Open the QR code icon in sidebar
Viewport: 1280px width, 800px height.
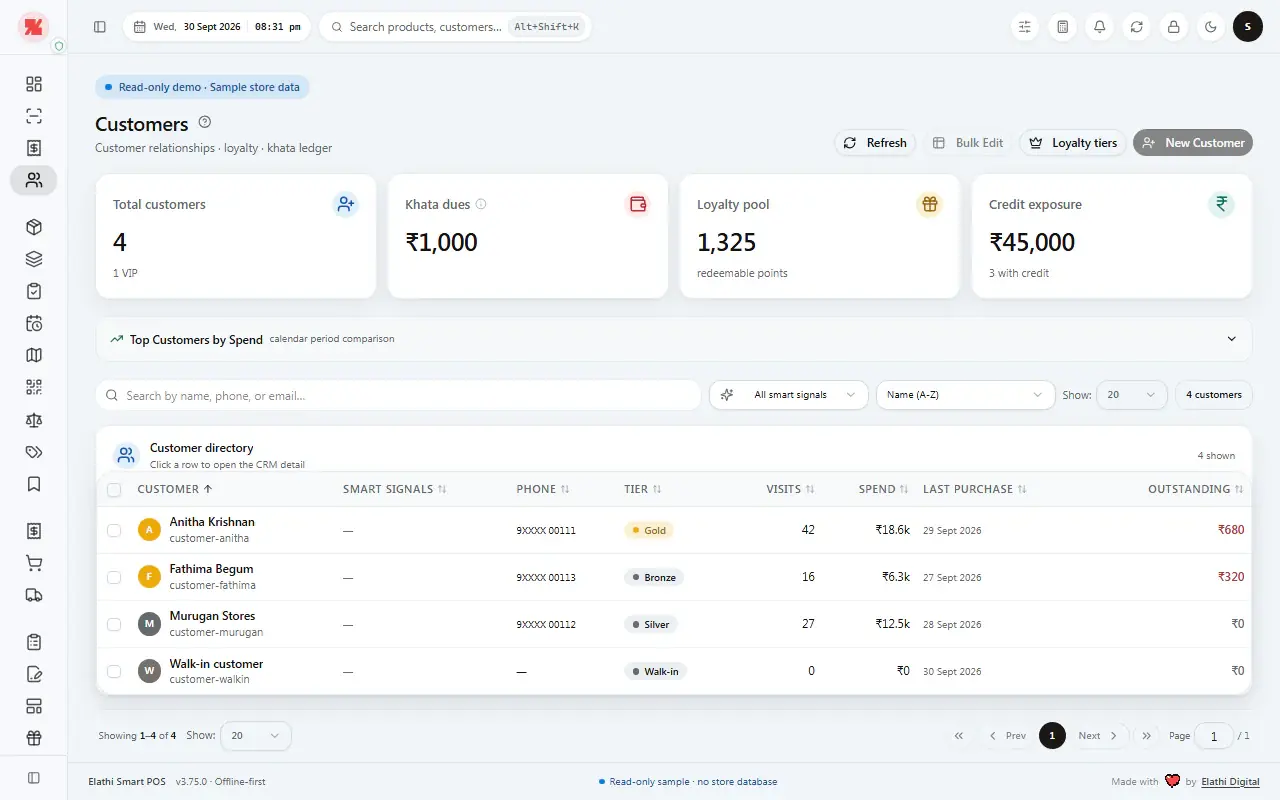[34, 387]
